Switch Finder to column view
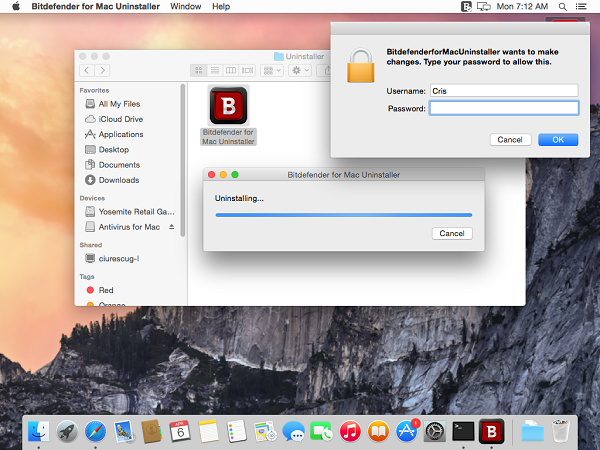The image size is (600, 450). click(231, 71)
